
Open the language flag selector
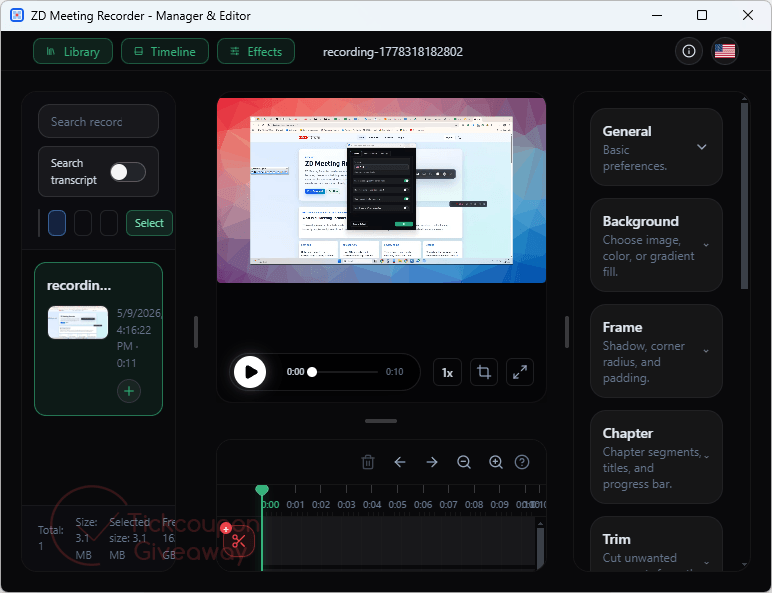[x=725, y=51]
